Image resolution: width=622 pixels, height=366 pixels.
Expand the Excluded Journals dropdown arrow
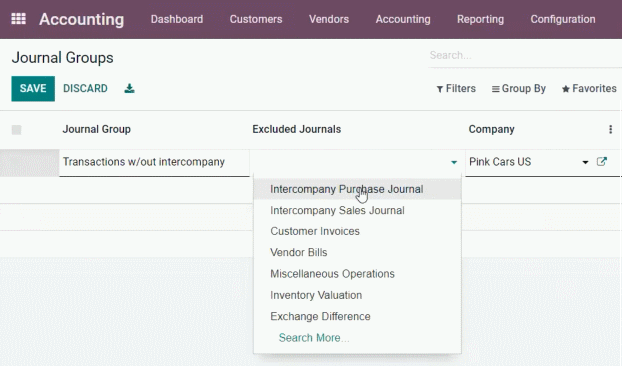pyautogui.click(x=454, y=162)
